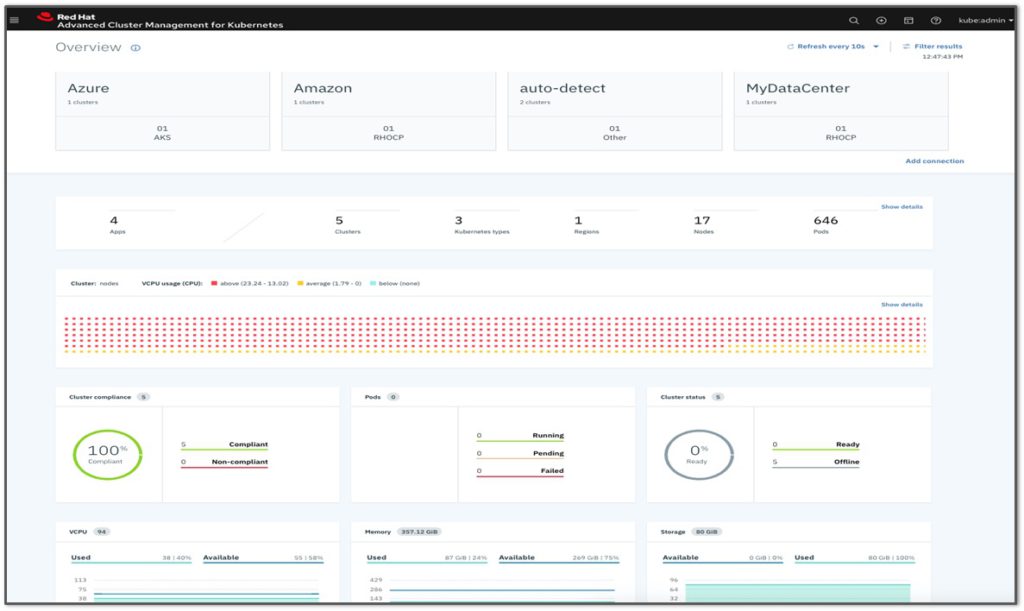1024x611 pixels.
Task: Open the kube:admin user dropdown
Action: pos(985,20)
